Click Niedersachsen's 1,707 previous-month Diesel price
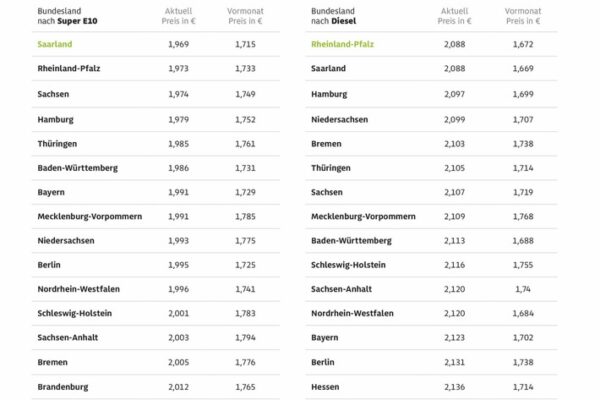Image resolution: width=600 pixels, height=400 pixels. 525,118
